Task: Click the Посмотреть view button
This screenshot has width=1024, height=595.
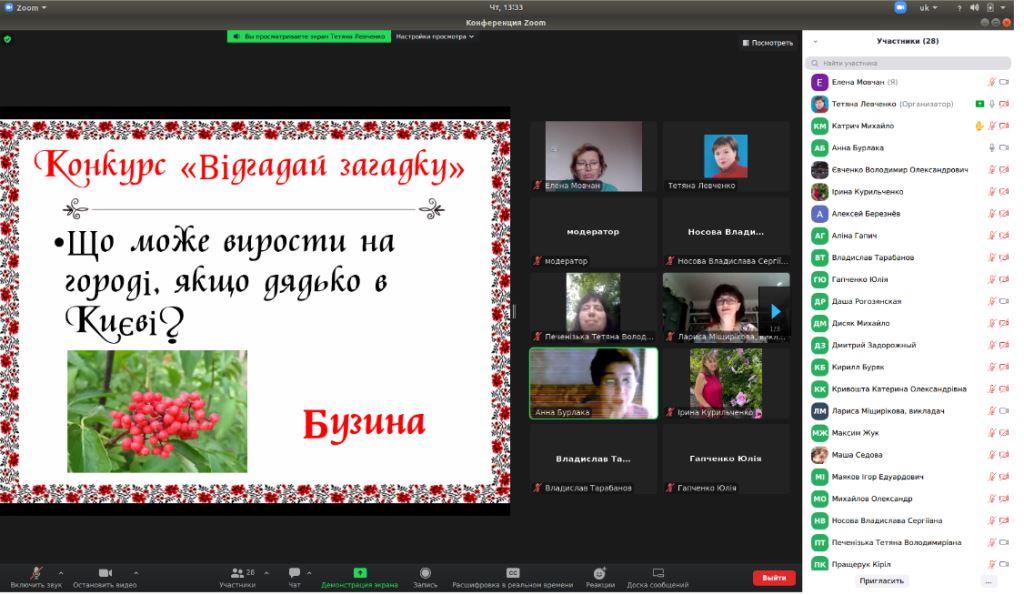Action: [767, 42]
